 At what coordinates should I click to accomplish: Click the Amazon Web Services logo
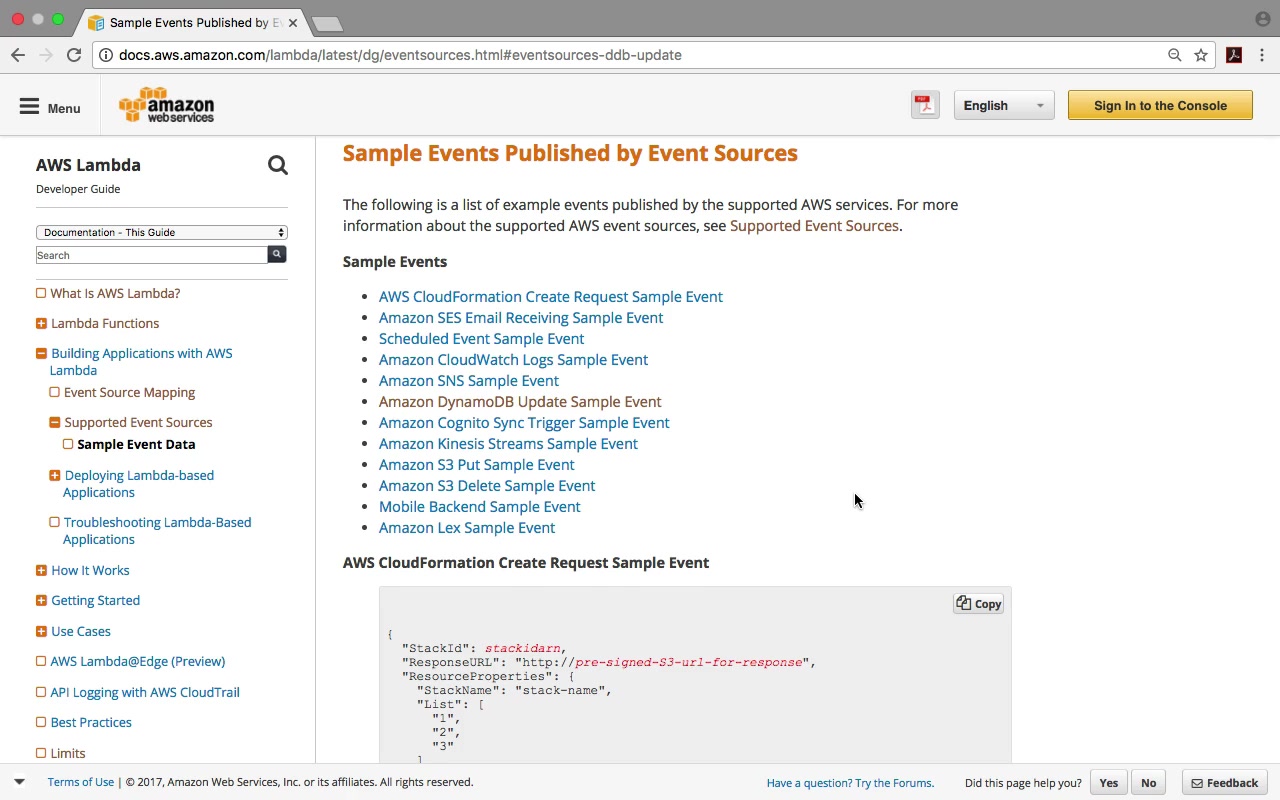click(166, 105)
